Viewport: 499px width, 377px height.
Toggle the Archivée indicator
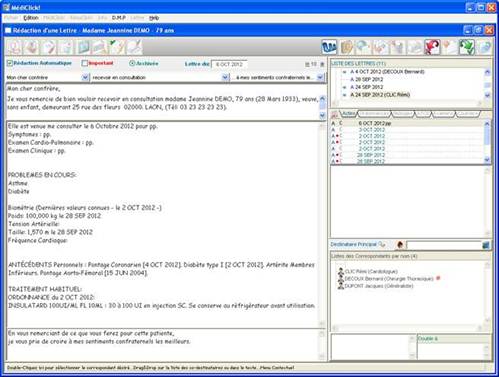pyautogui.click(x=132, y=63)
